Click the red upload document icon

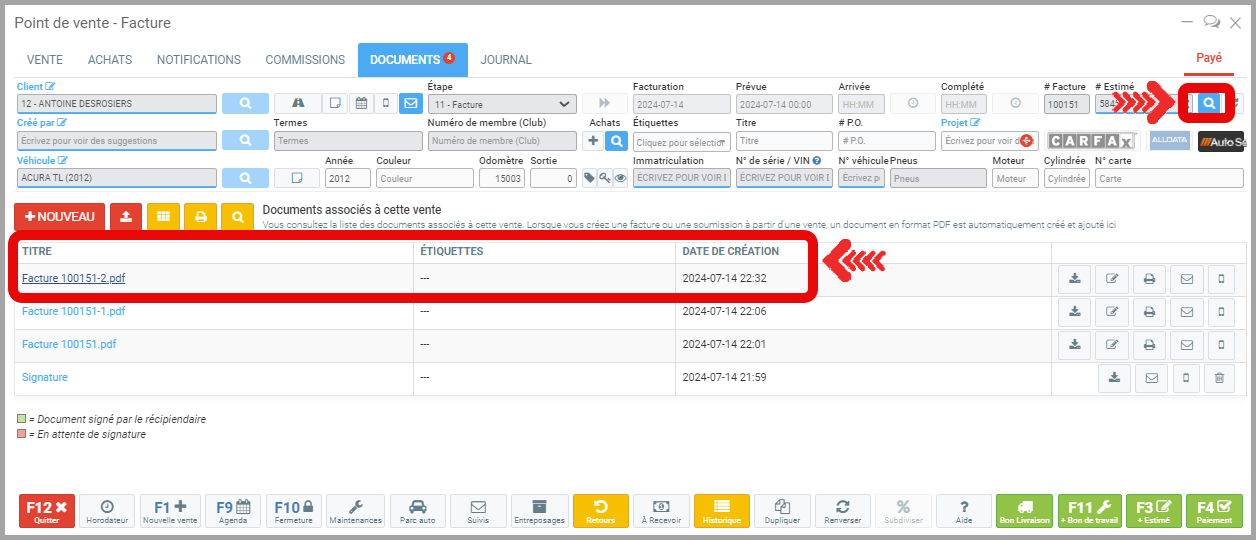pyautogui.click(x=125, y=216)
